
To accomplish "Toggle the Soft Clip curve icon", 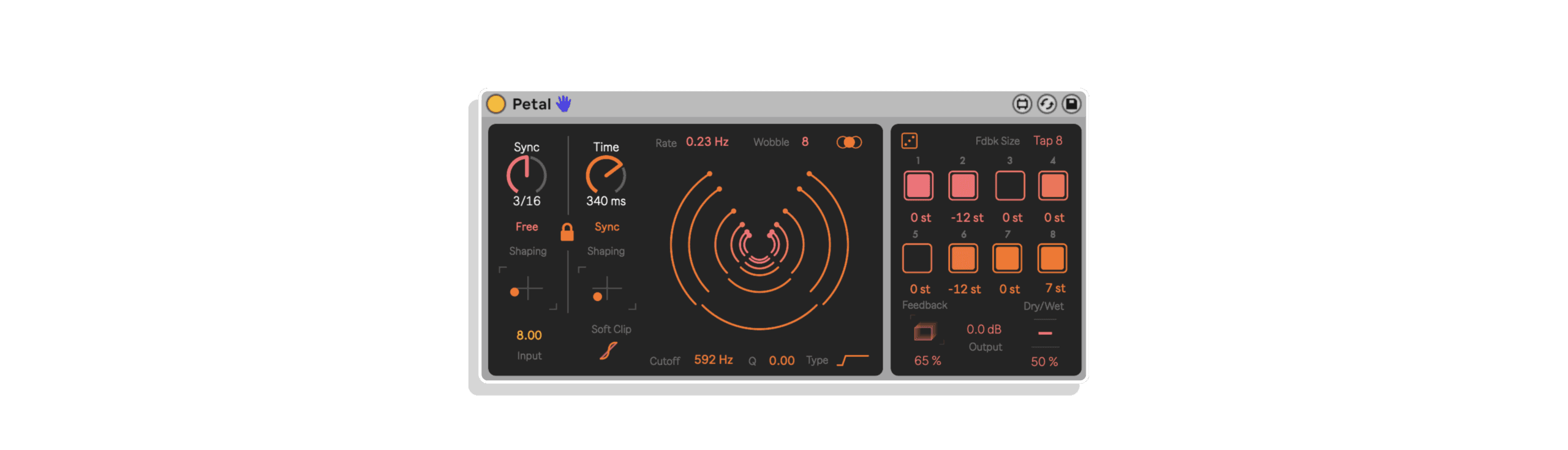I will coord(608,351).
